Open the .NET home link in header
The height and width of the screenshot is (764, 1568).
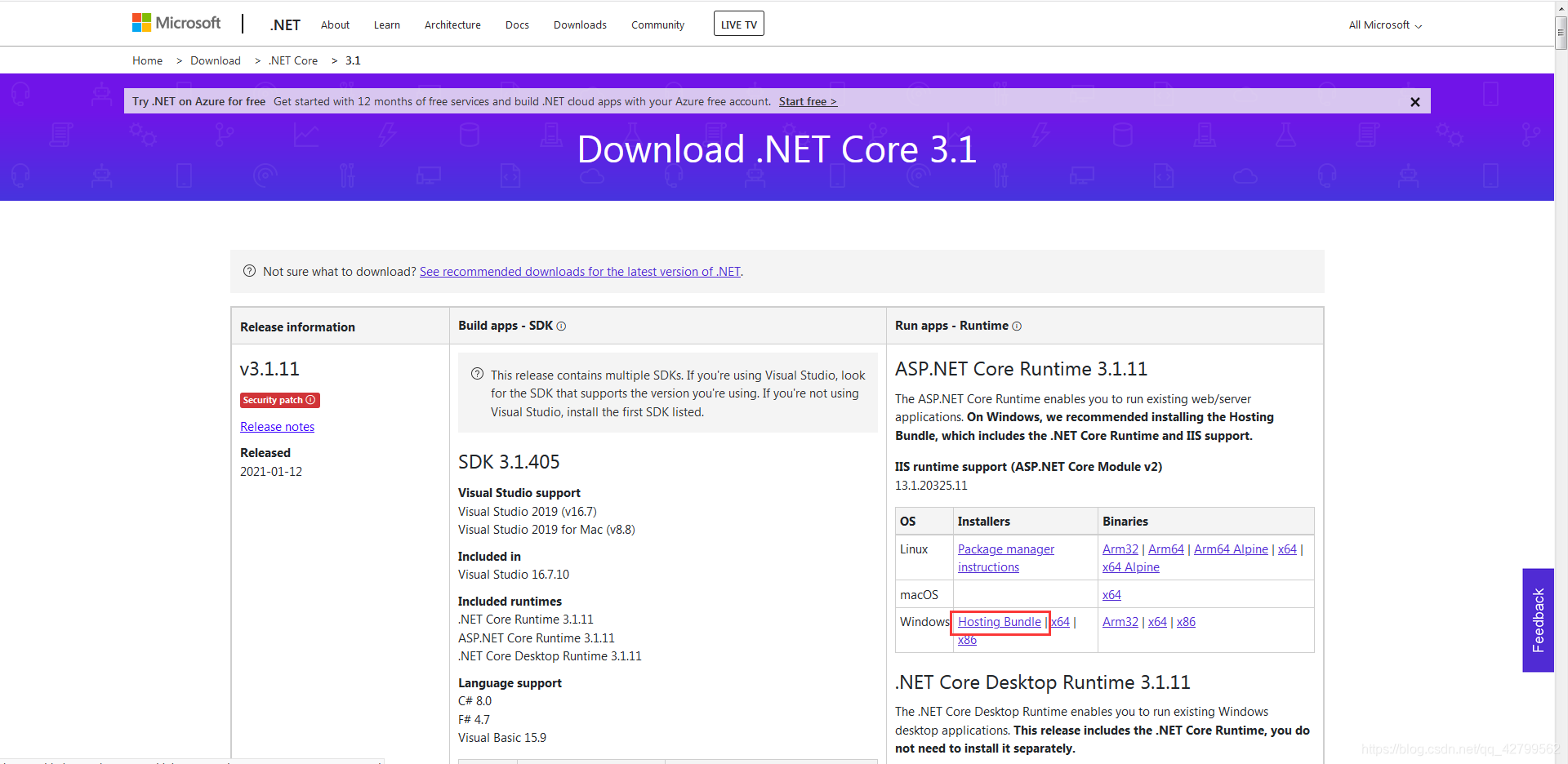click(285, 25)
